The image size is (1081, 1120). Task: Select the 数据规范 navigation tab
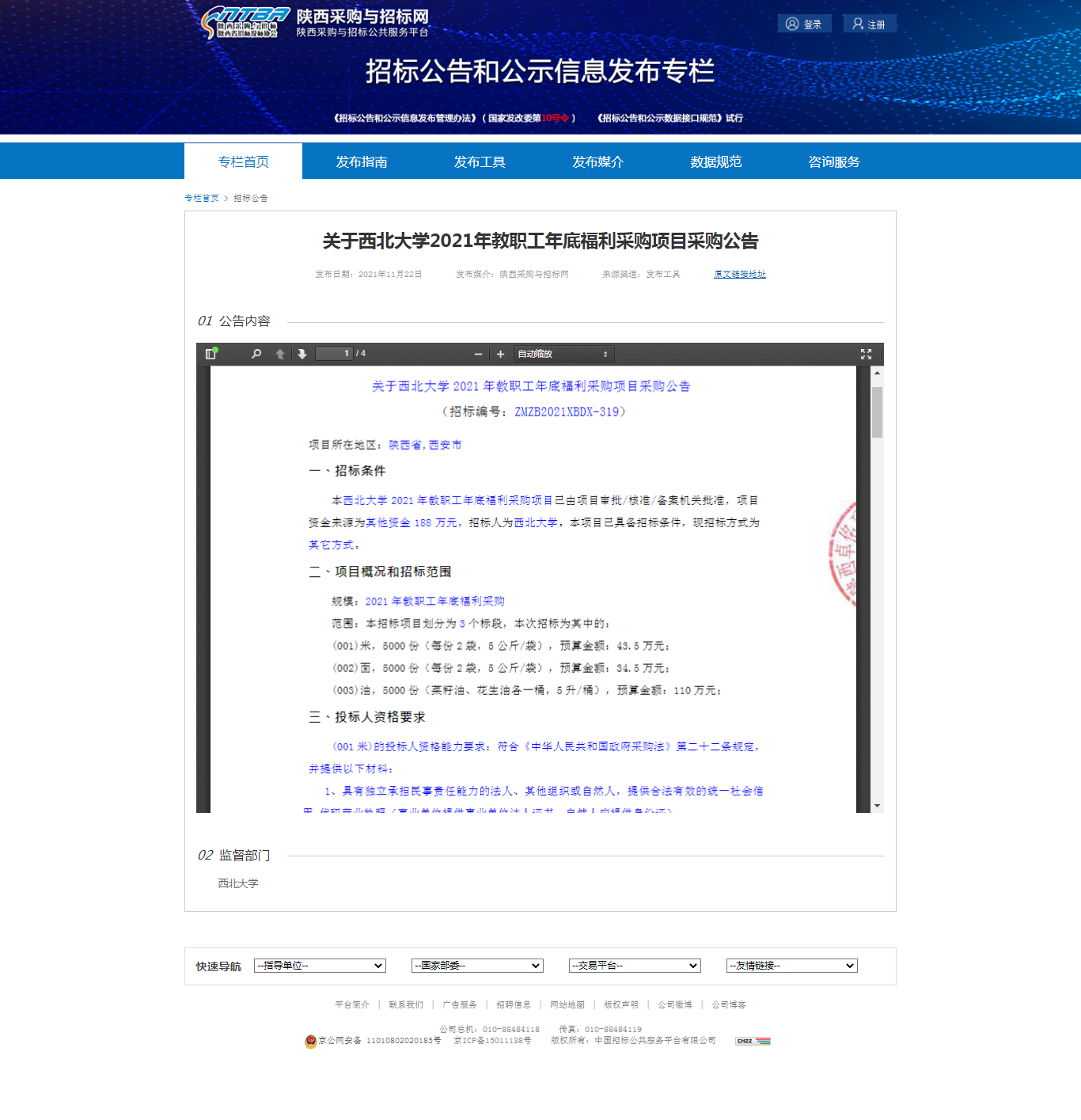715,161
